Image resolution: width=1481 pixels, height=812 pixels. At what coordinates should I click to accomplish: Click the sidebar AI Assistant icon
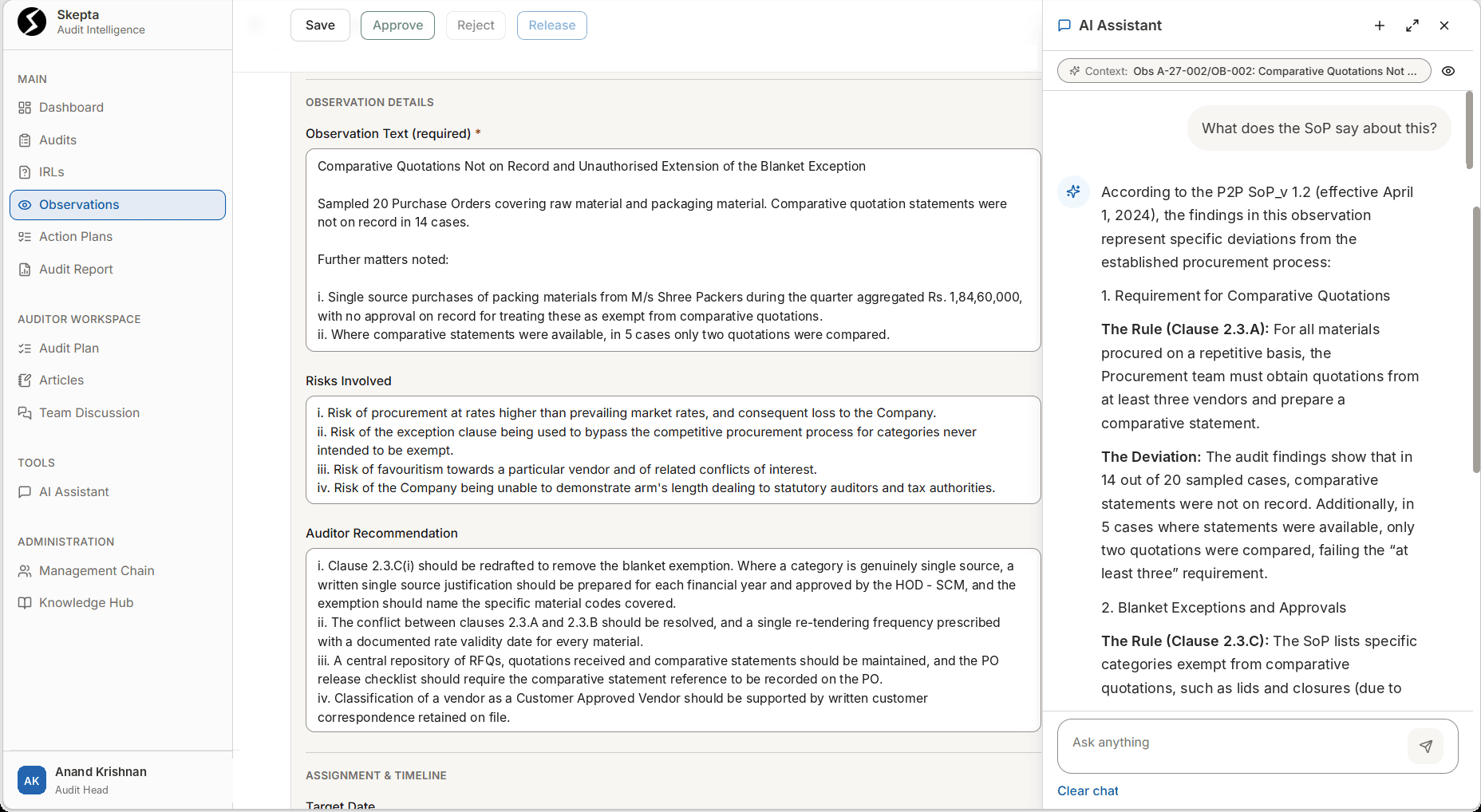(x=25, y=492)
